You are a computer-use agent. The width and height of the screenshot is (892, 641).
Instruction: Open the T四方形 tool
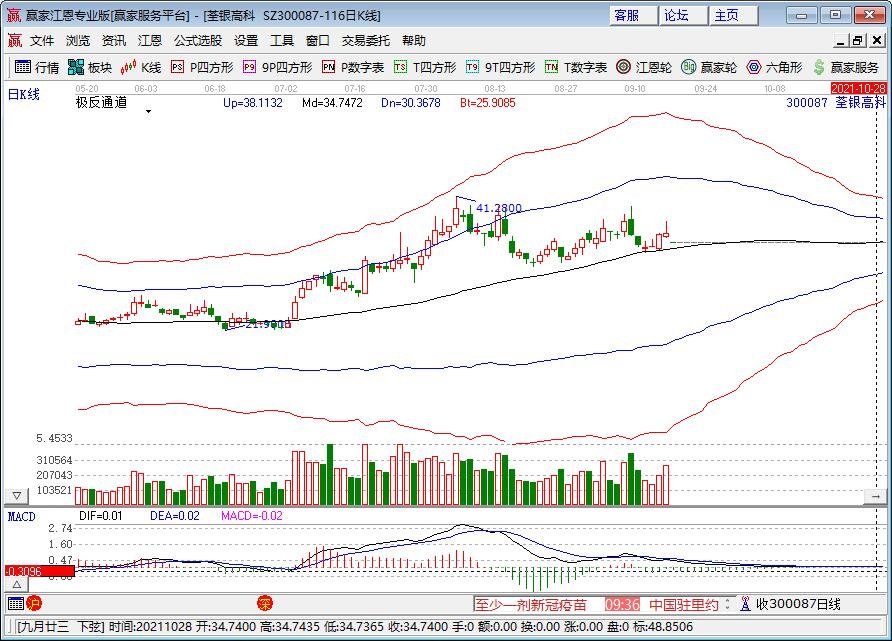click(x=425, y=67)
